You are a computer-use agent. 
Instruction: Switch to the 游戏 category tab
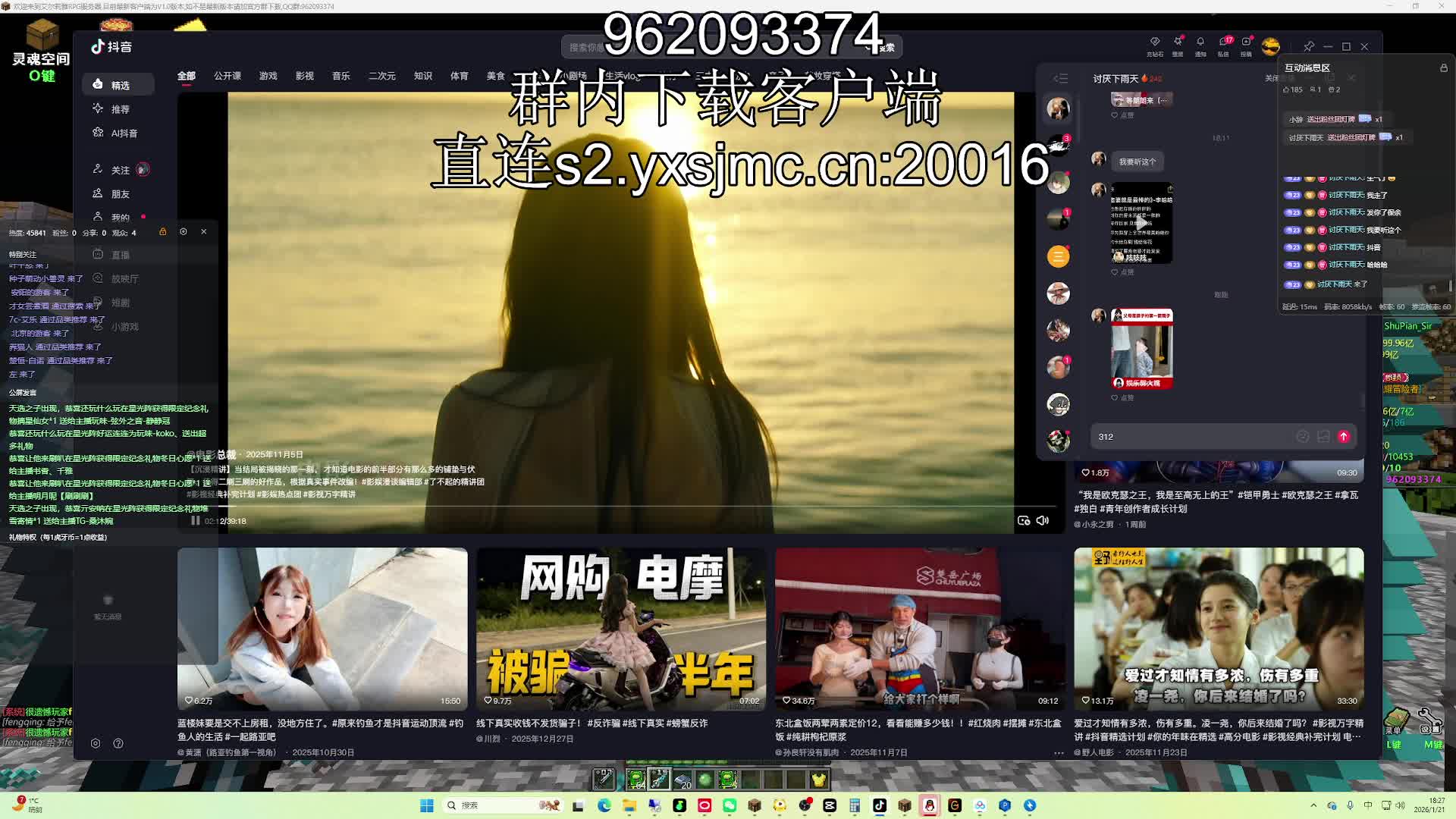point(268,76)
